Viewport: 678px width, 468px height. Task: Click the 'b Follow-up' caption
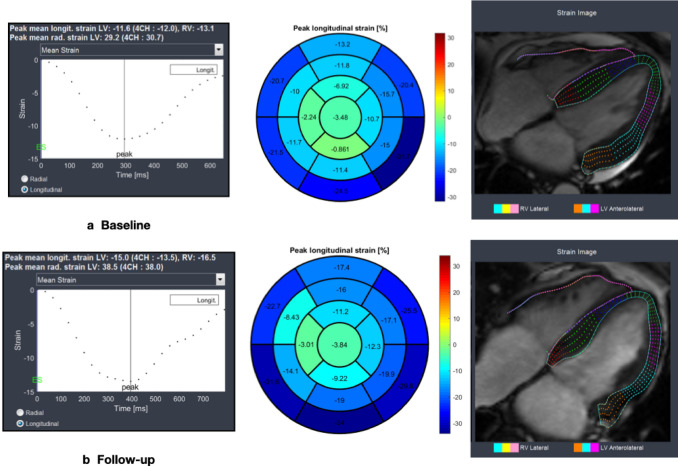coord(118,459)
